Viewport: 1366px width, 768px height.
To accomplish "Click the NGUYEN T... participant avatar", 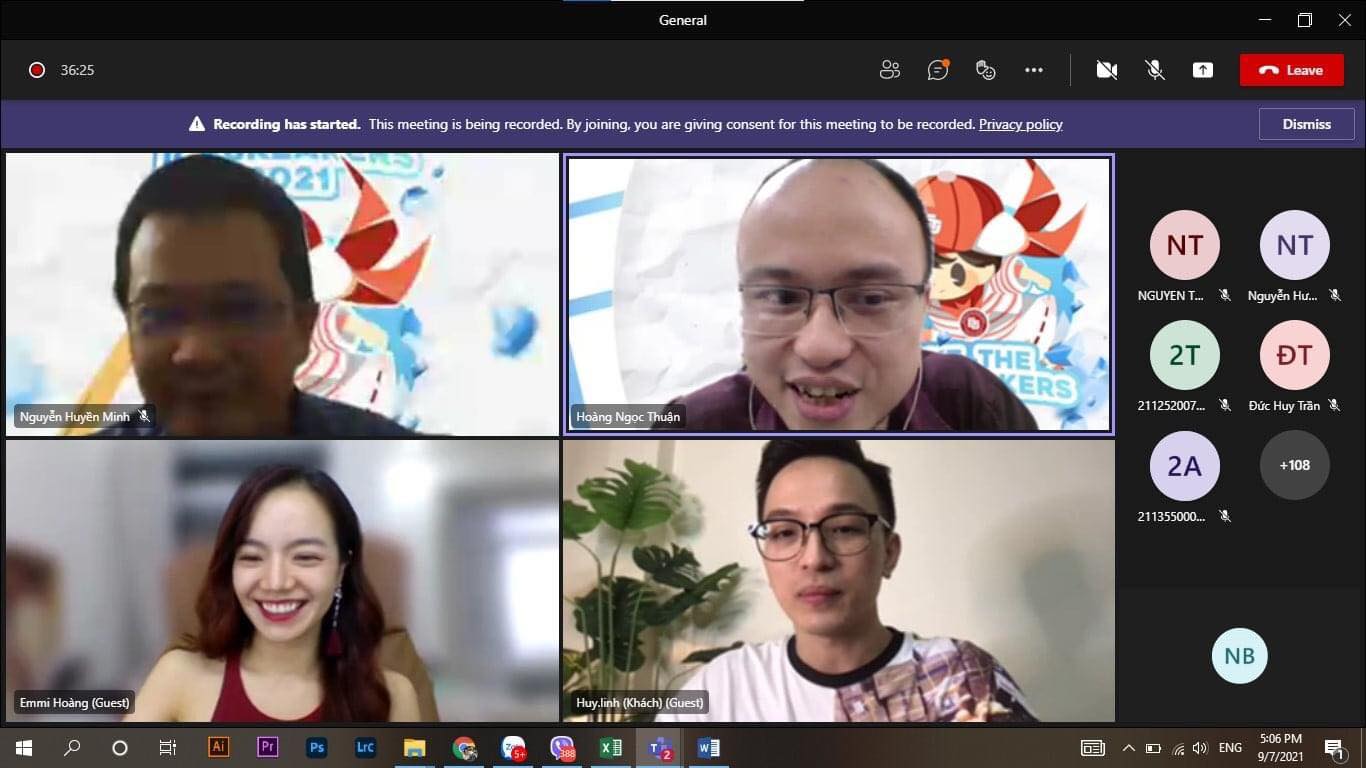I will (x=1185, y=245).
